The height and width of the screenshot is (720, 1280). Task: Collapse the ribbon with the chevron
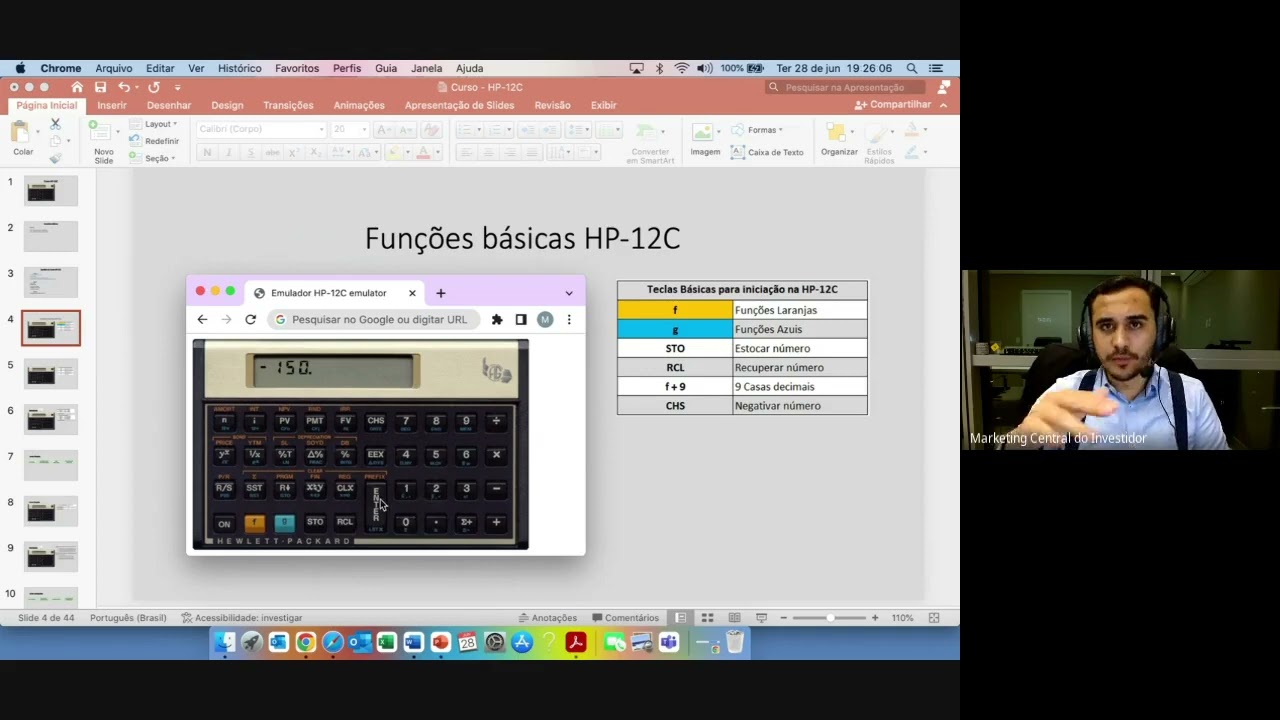pos(943,104)
